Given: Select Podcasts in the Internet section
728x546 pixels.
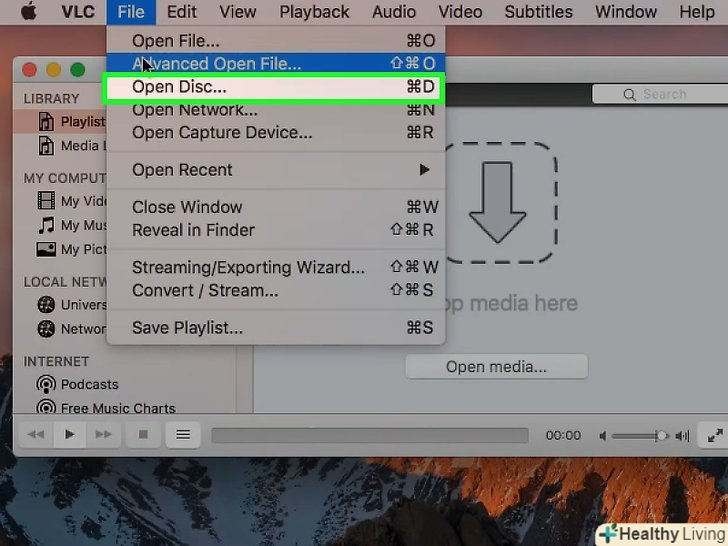Looking at the screenshot, I should [90, 384].
